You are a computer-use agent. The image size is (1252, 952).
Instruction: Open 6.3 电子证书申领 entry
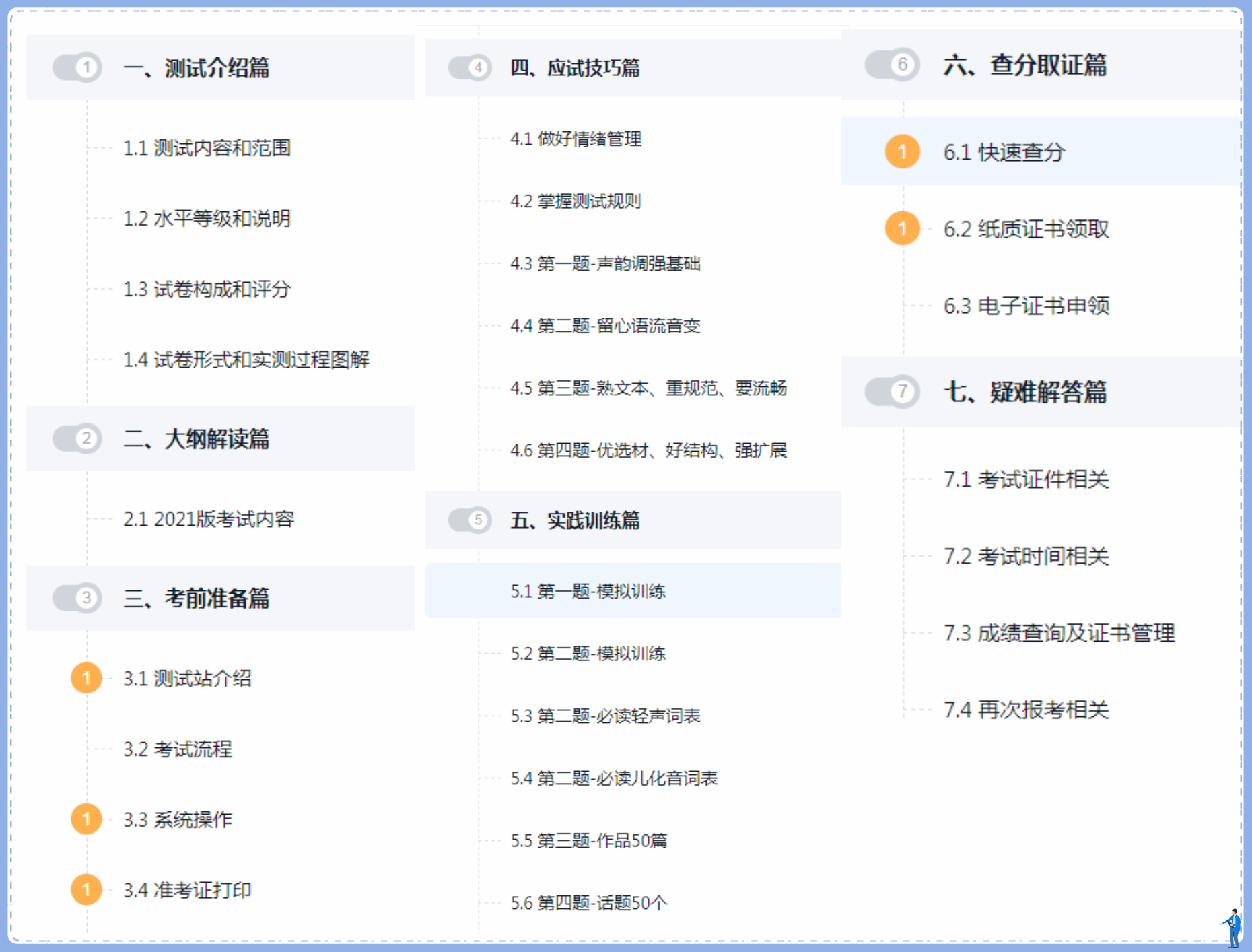pyautogui.click(x=1026, y=306)
